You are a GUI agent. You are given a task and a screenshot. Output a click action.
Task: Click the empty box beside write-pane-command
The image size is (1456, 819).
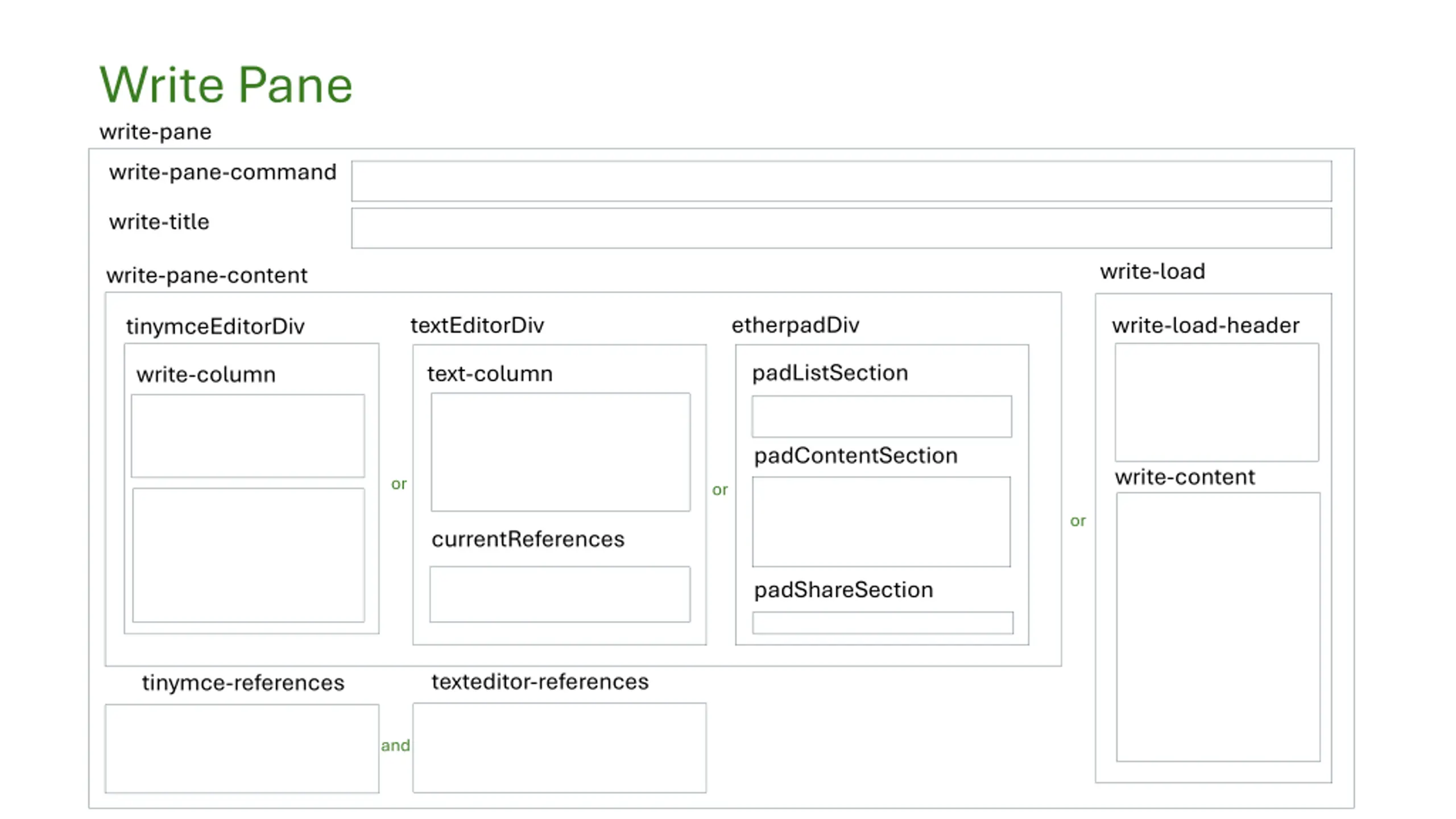coord(841,181)
